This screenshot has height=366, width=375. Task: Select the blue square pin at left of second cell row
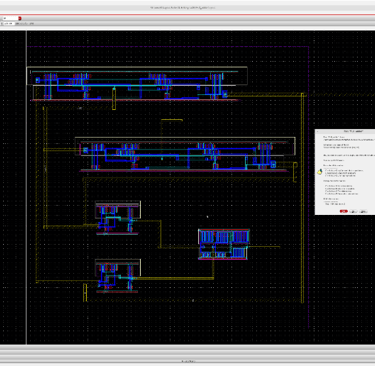click(85, 150)
